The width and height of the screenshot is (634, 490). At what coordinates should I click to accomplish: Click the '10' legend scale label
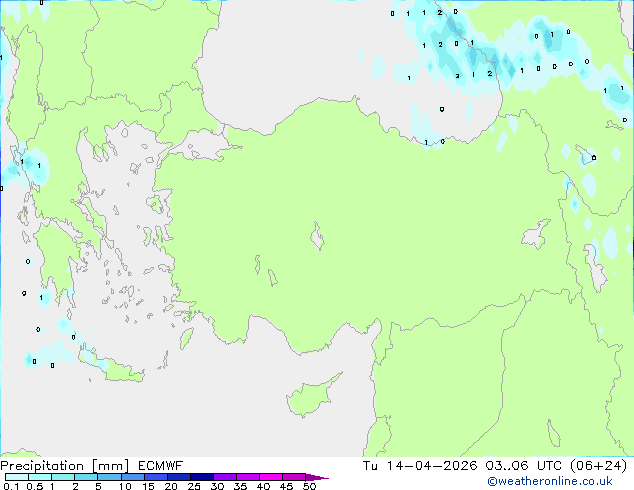(125, 486)
